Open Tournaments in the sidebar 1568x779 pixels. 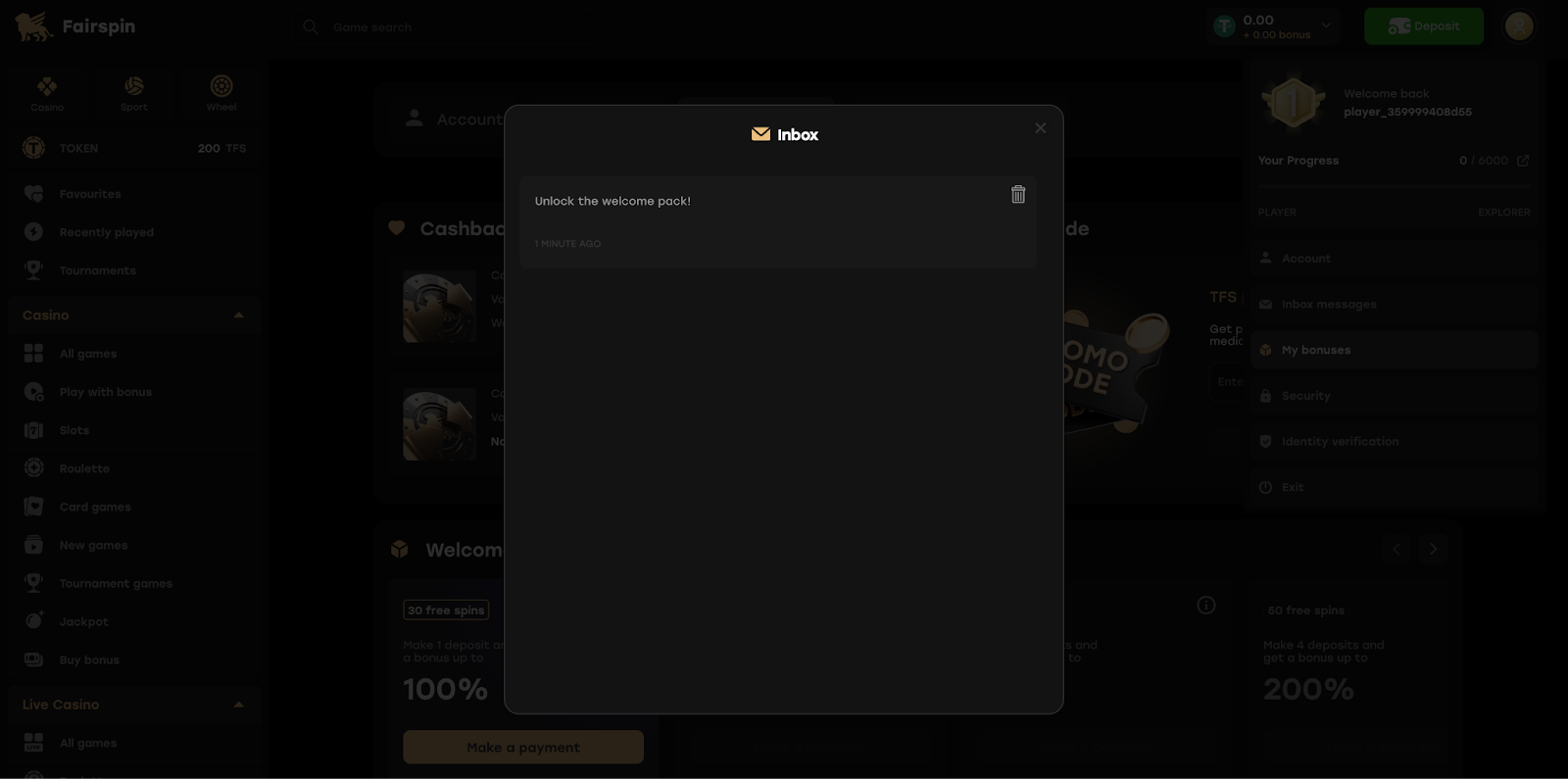pos(97,270)
